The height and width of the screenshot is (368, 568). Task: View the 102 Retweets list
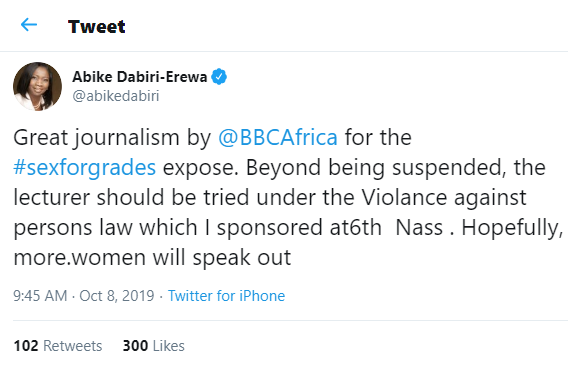tap(58, 346)
